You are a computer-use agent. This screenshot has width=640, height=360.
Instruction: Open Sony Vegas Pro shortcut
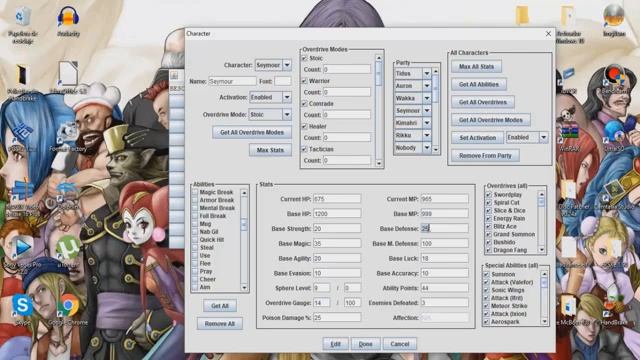(x=22, y=251)
